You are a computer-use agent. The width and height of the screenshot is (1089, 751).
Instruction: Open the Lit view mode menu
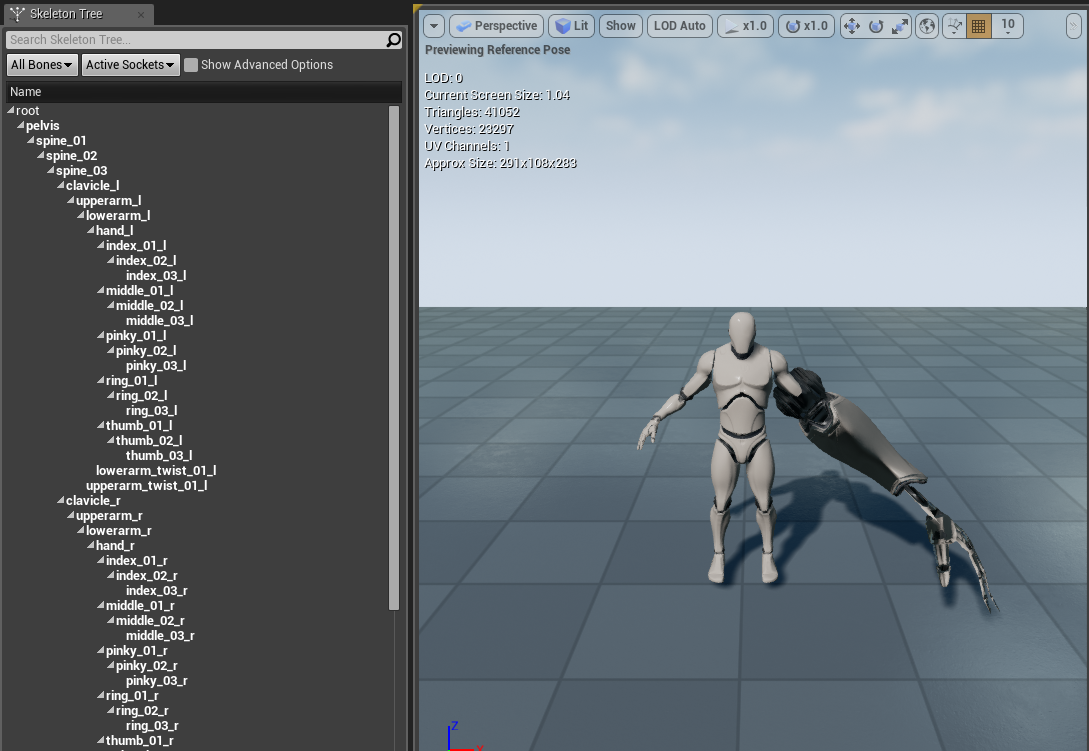click(572, 26)
